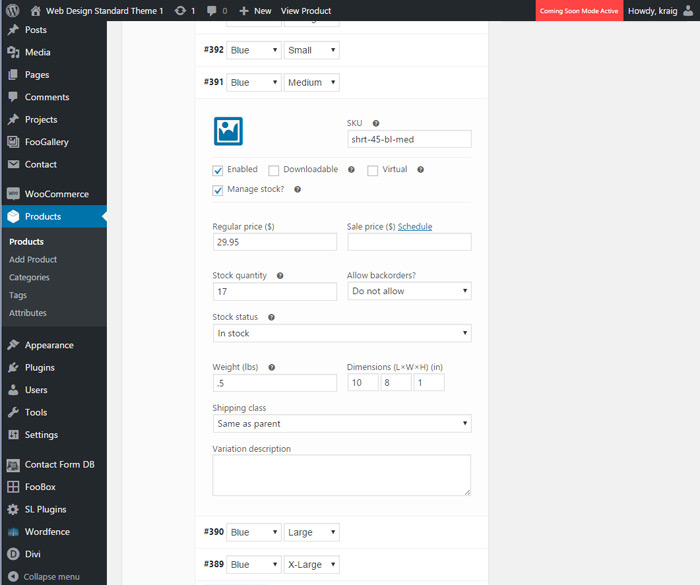Uncheck the Enabled checkbox

pos(217,170)
